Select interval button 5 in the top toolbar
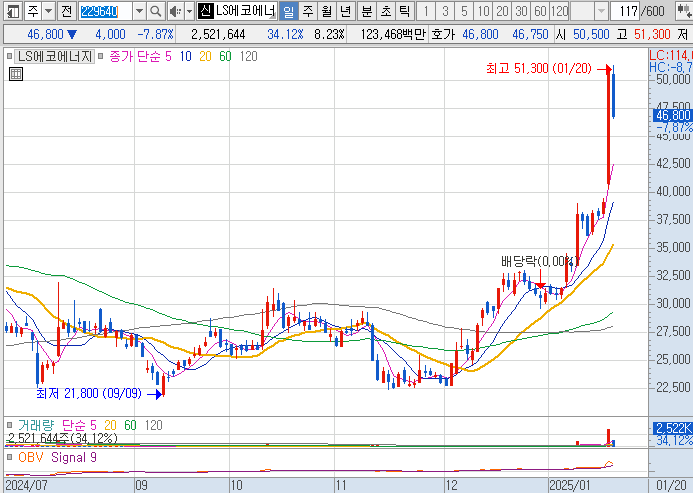693x493 pixels. click(464, 11)
